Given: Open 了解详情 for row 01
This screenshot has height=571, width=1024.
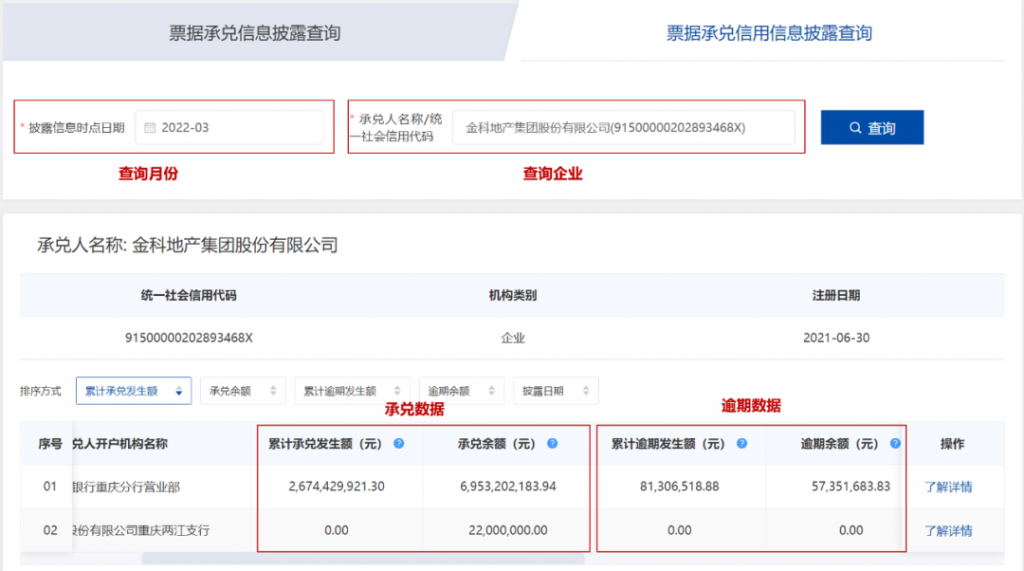Looking at the screenshot, I should tap(948, 487).
